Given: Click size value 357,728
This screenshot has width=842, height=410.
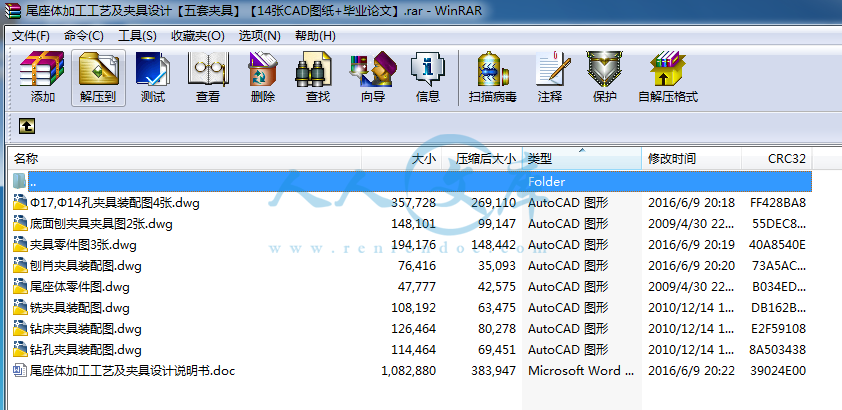Looking at the screenshot, I should tap(413, 203).
